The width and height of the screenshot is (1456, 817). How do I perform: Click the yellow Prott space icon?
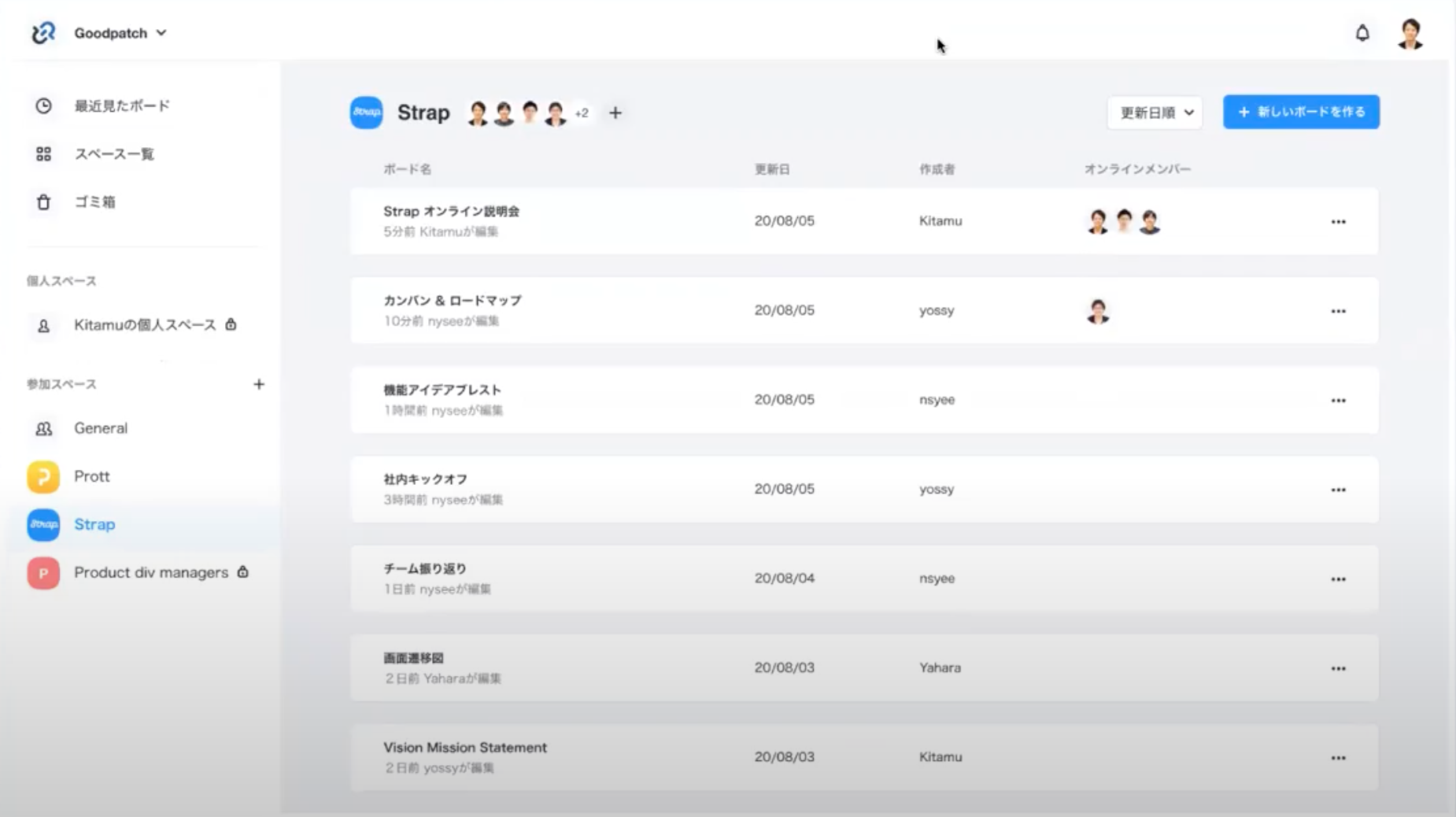click(x=43, y=477)
